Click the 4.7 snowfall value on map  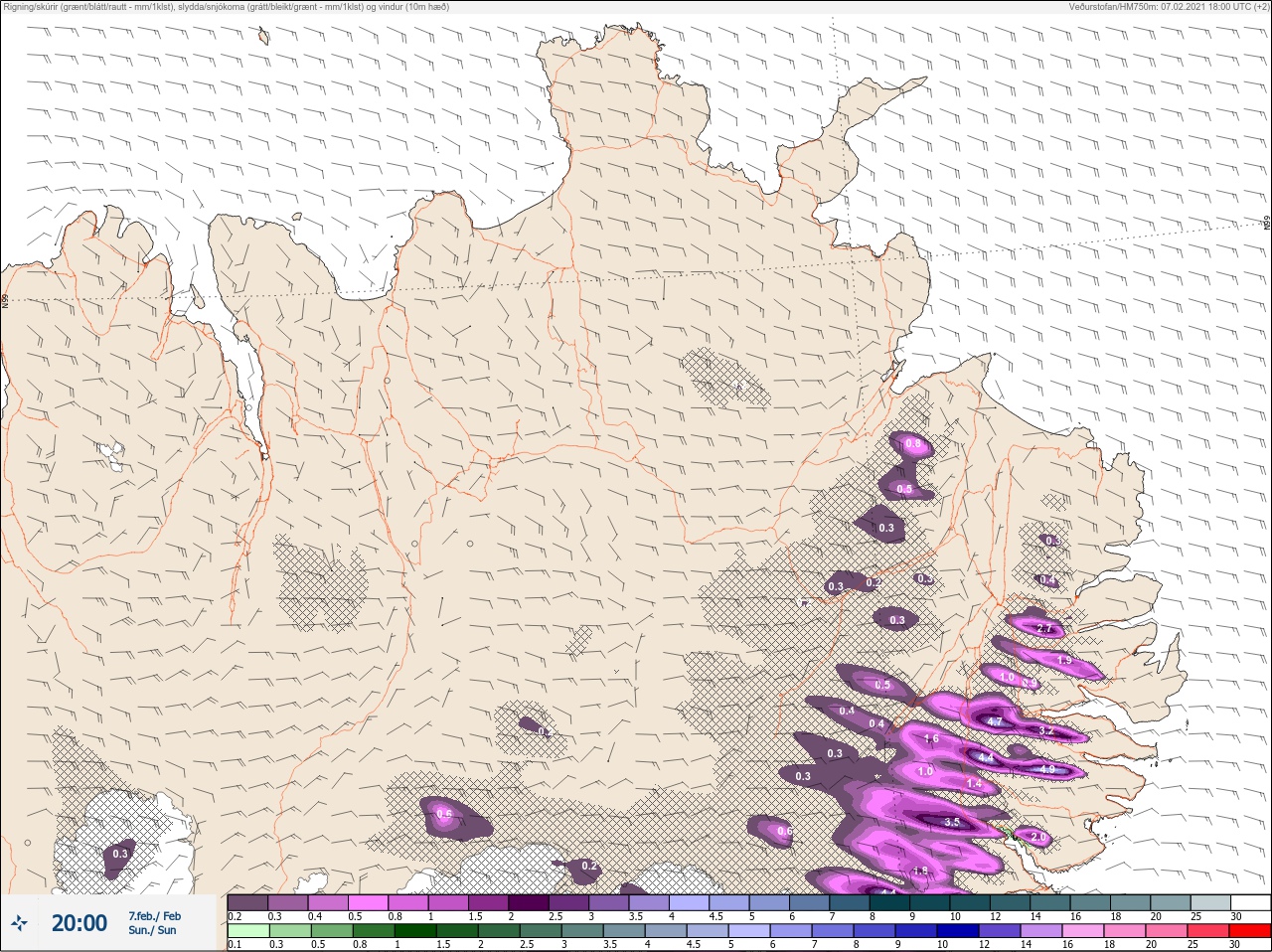pyautogui.click(x=995, y=721)
